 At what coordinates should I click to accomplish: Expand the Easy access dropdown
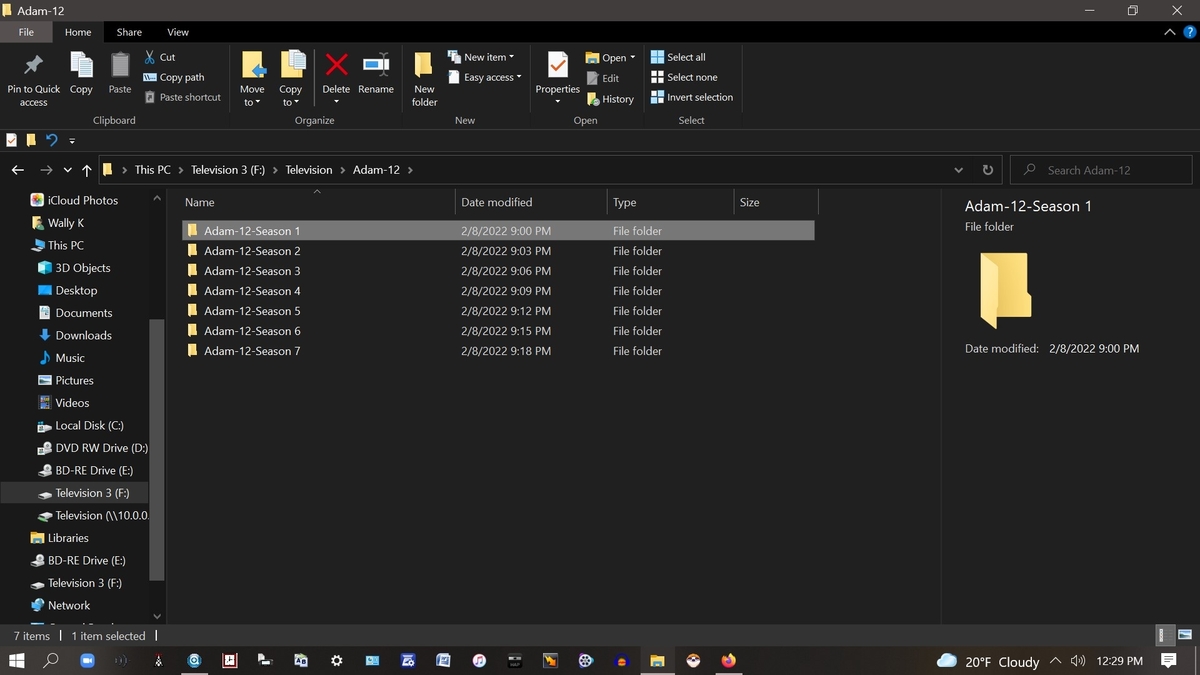pyautogui.click(x=485, y=77)
